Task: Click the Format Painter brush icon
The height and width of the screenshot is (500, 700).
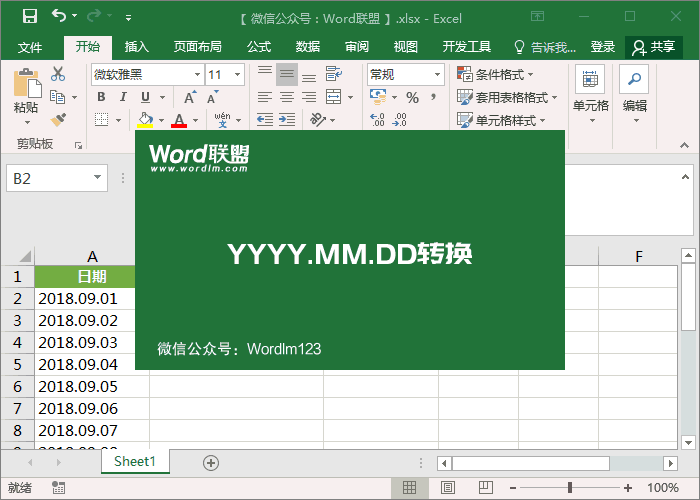Action: pos(58,120)
